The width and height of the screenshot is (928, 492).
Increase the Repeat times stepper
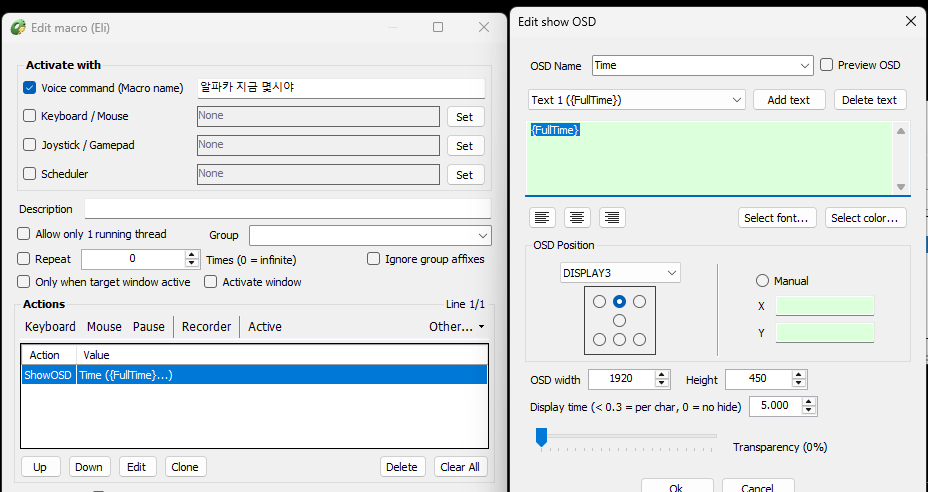(191, 255)
